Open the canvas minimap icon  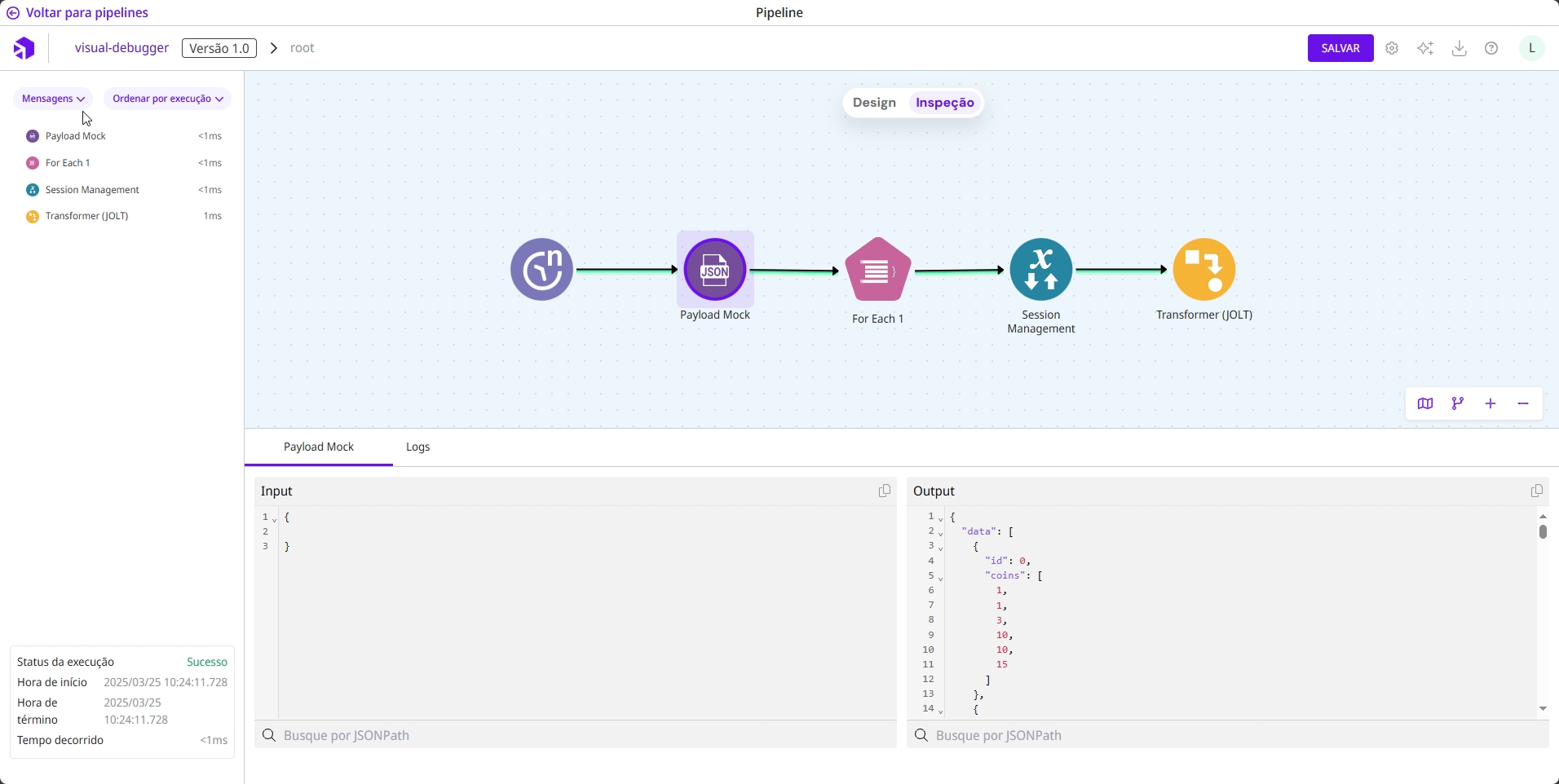pyautogui.click(x=1425, y=404)
